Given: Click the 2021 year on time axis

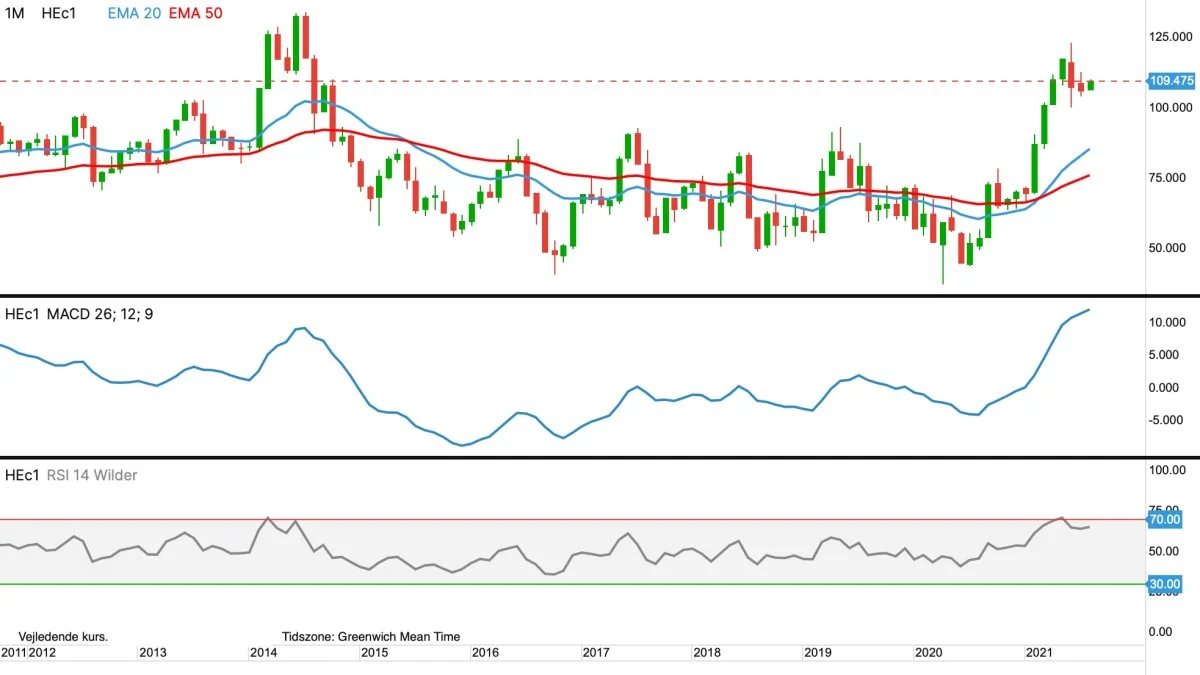Looking at the screenshot, I should [x=1040, y=653].
